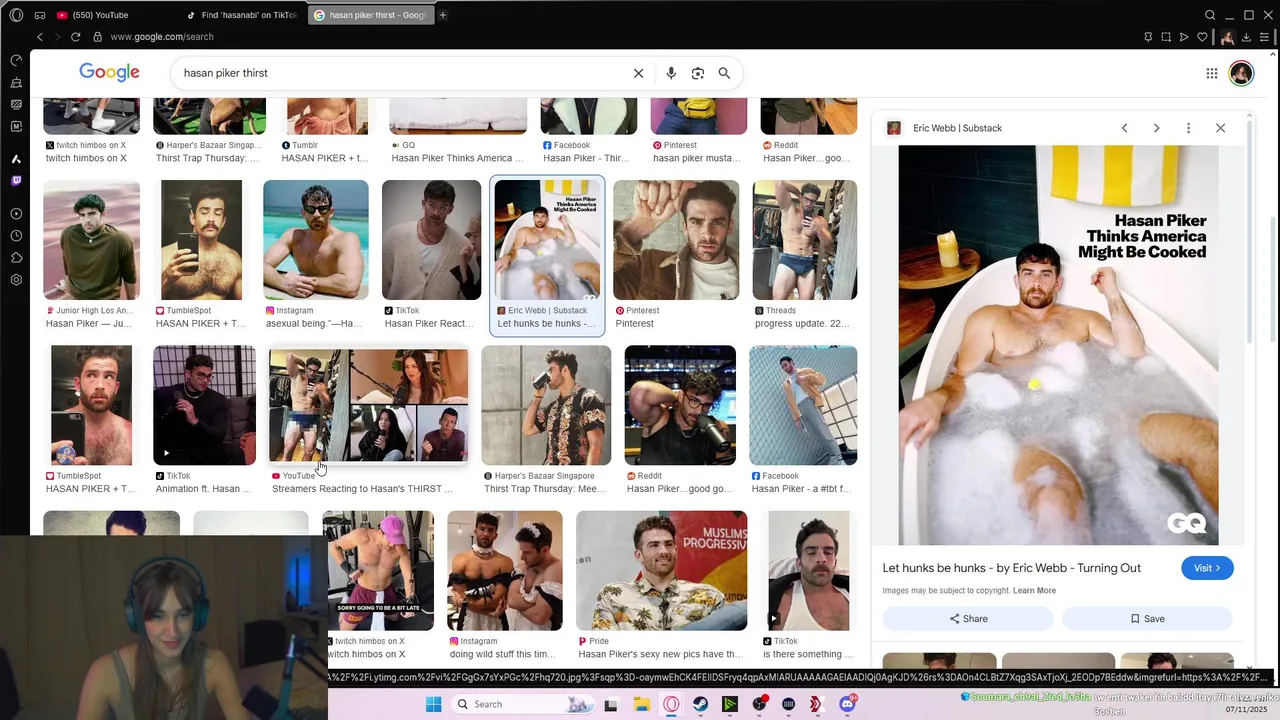This screenshot has height=720, width=1280.
Task: Open the Instagram 'asexual being' pool thumbnail
Action: (316, 240)
